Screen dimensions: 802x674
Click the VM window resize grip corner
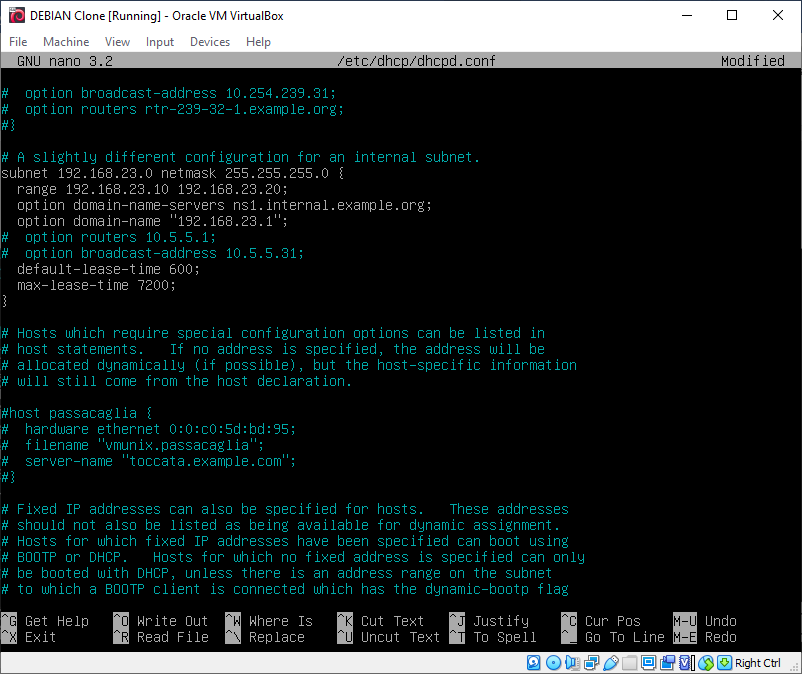pyautogui.click(x=796, y=668)
